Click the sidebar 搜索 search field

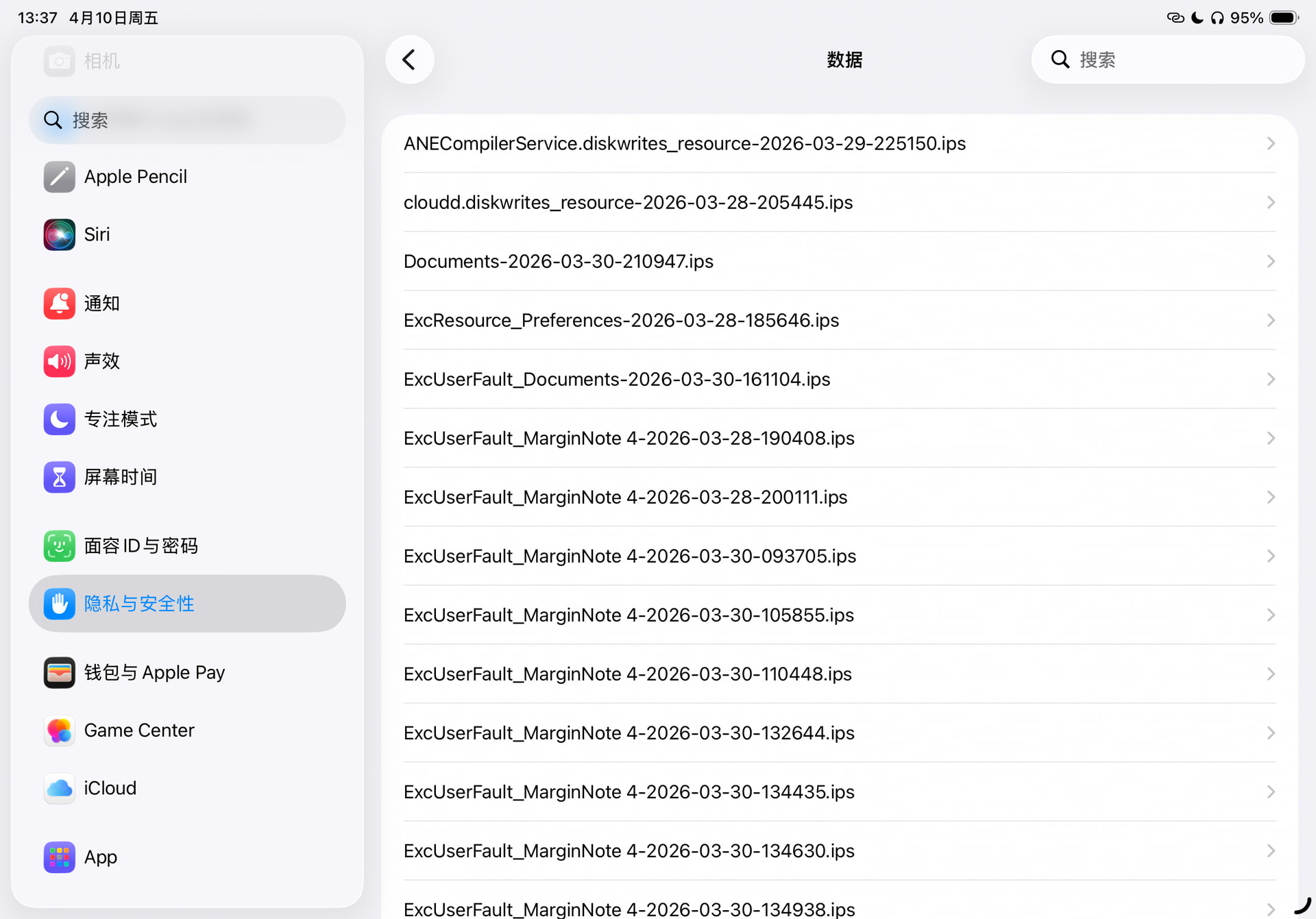click(x=187, y=120)
